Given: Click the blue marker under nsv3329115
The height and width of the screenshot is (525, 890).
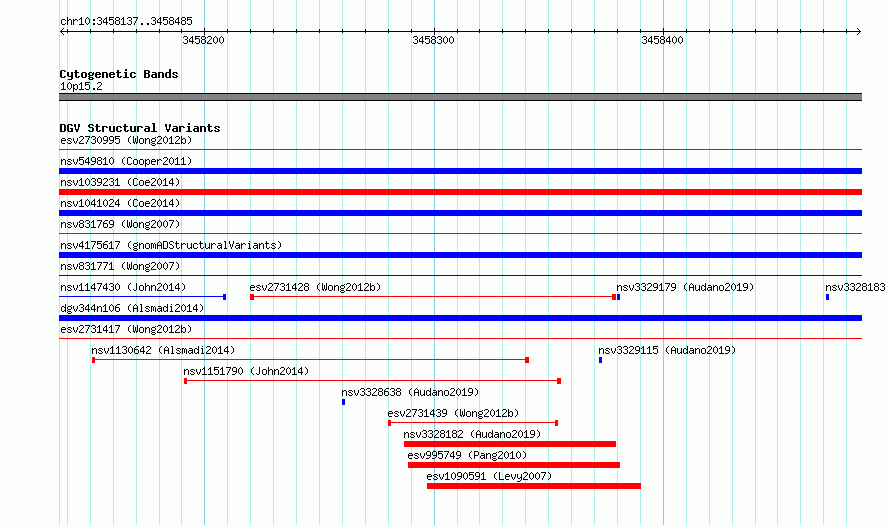Looking at the screenshot, I should [601, 360].
